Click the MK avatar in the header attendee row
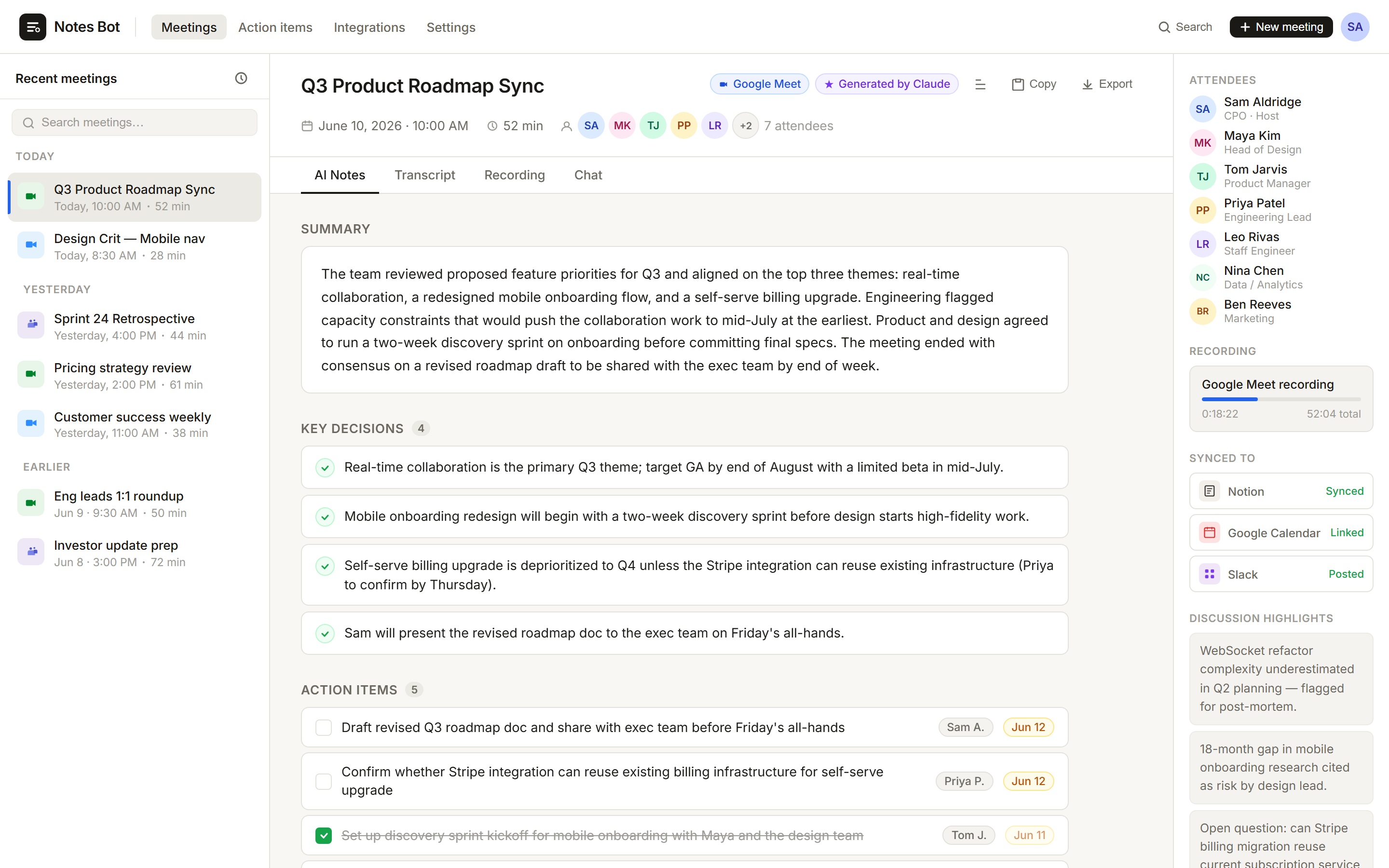Viewport: 1389px width, 868px height. 622,126
